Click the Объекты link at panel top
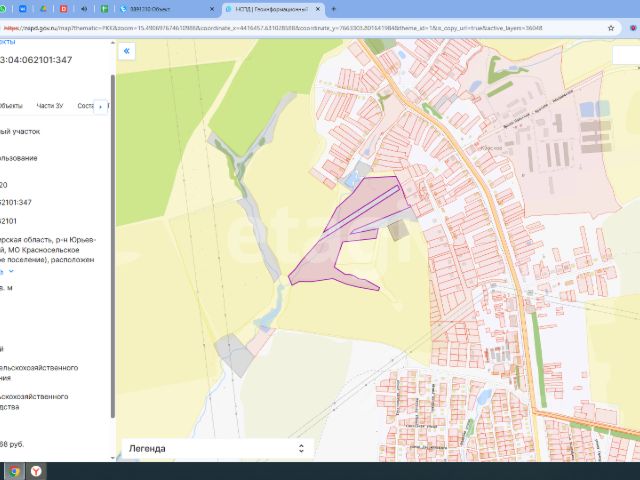 (8, 42)
